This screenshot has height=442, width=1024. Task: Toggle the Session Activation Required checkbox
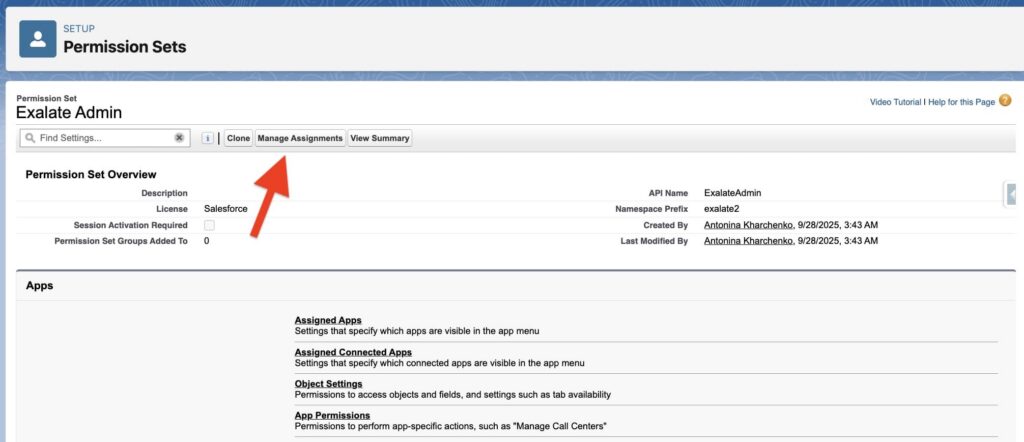coord(209,225)
